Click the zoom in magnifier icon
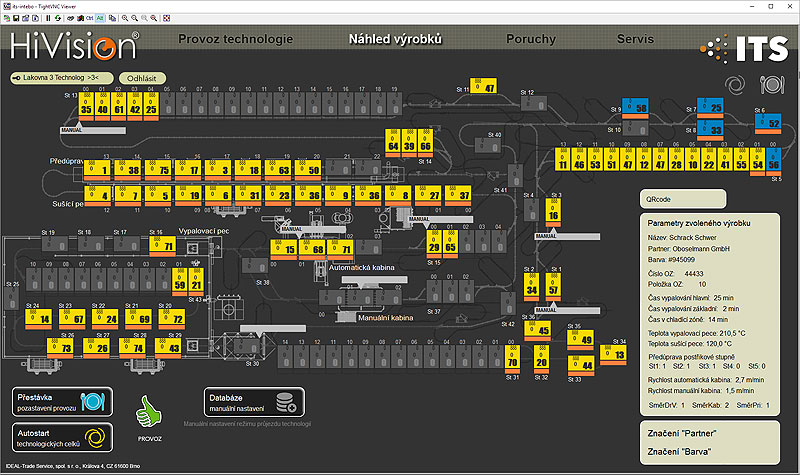The width and height of the screenshot is (800, 475). [124, 18]
